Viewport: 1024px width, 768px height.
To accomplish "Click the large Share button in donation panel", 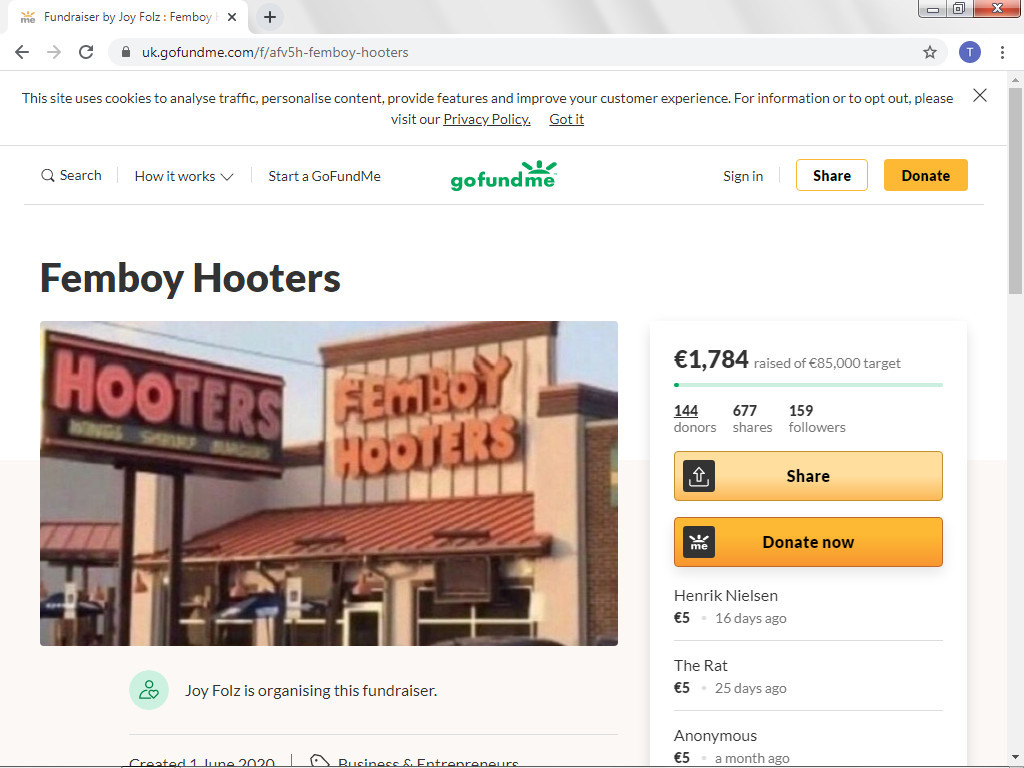I will pos(808,476).
